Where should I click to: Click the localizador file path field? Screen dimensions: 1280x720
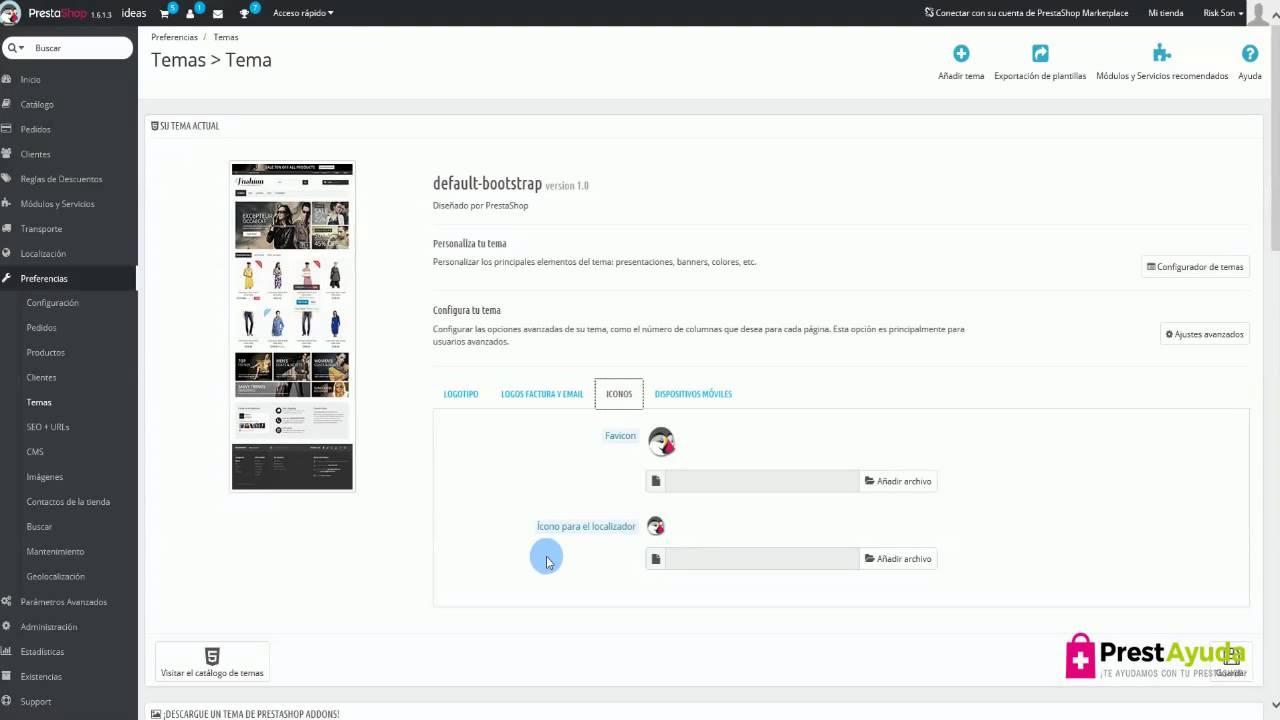coord(762,559)
